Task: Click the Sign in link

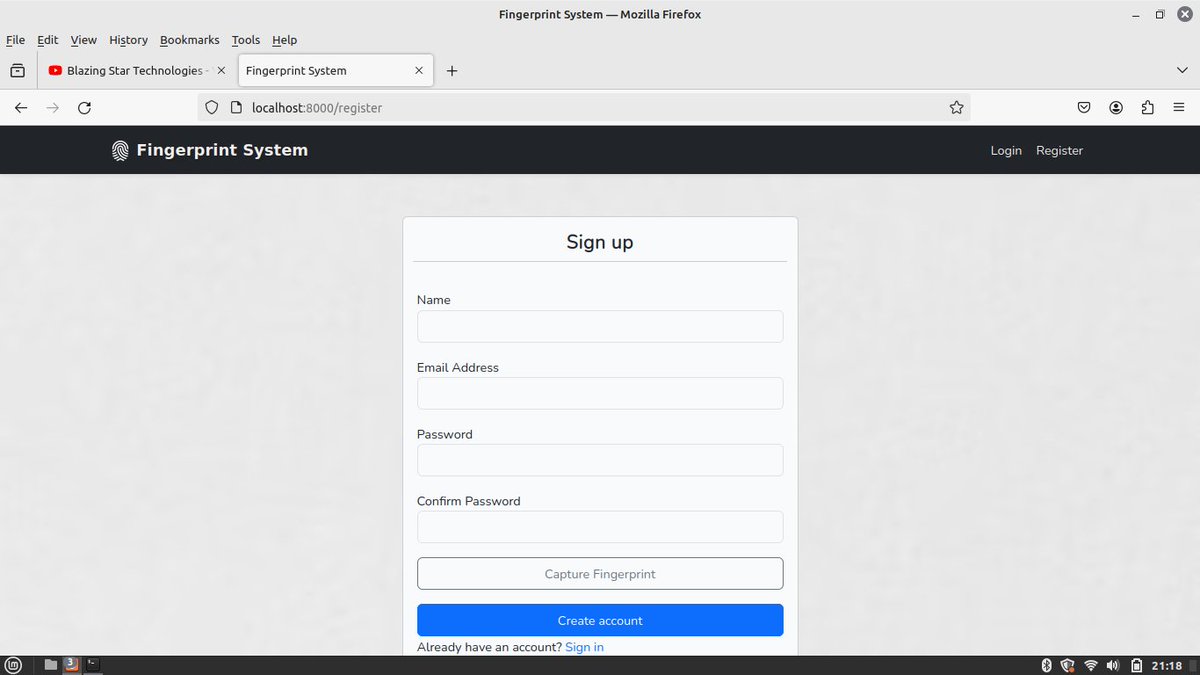Action: 584,647
